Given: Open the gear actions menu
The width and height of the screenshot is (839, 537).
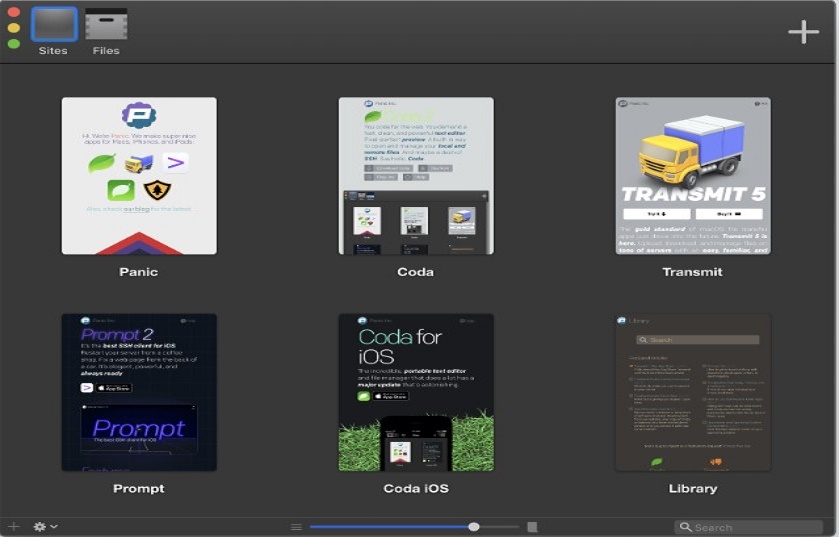Looking at the screenshot, I should (x=45, y=526).
